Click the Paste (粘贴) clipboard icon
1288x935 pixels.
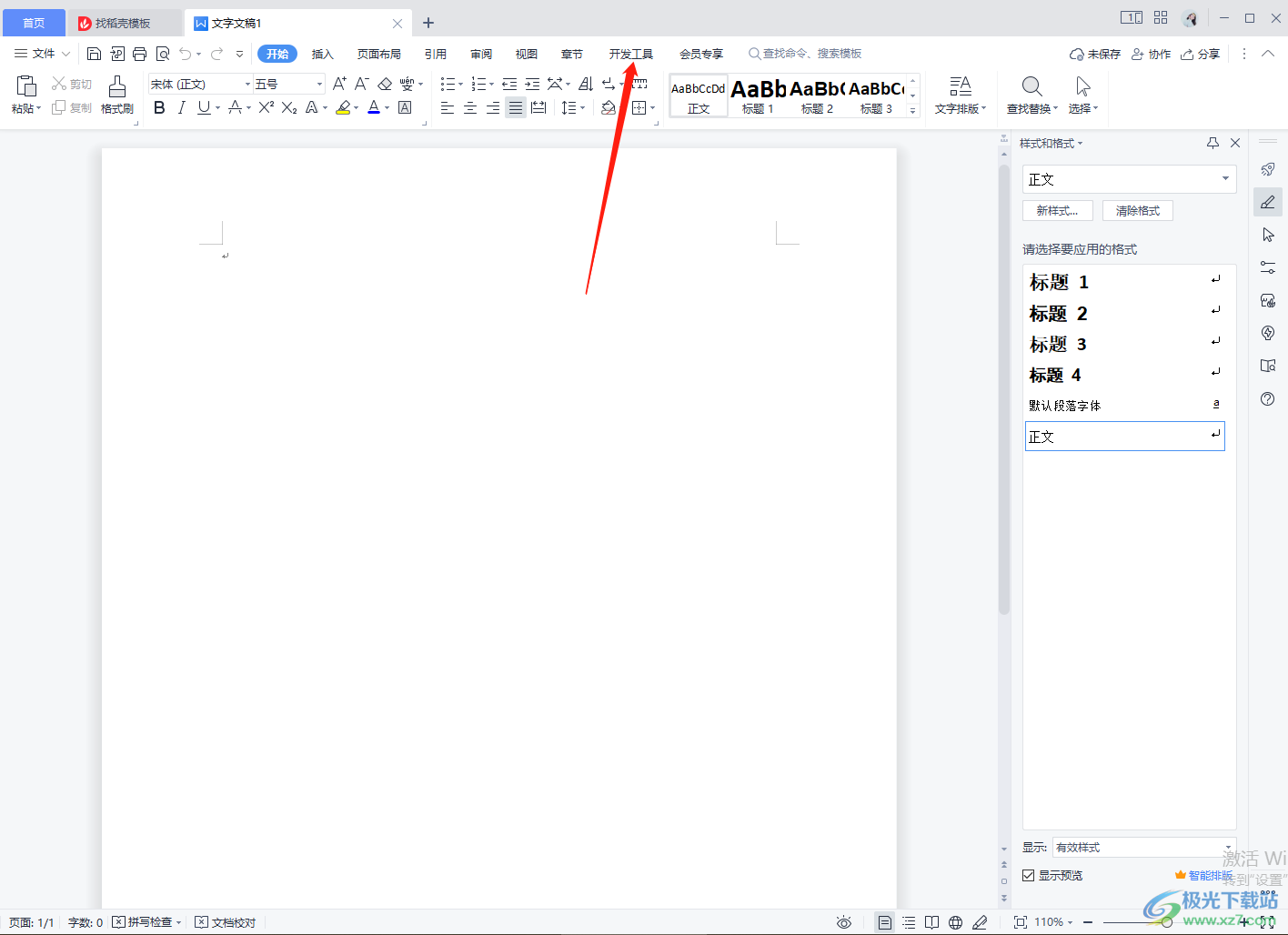26,86
